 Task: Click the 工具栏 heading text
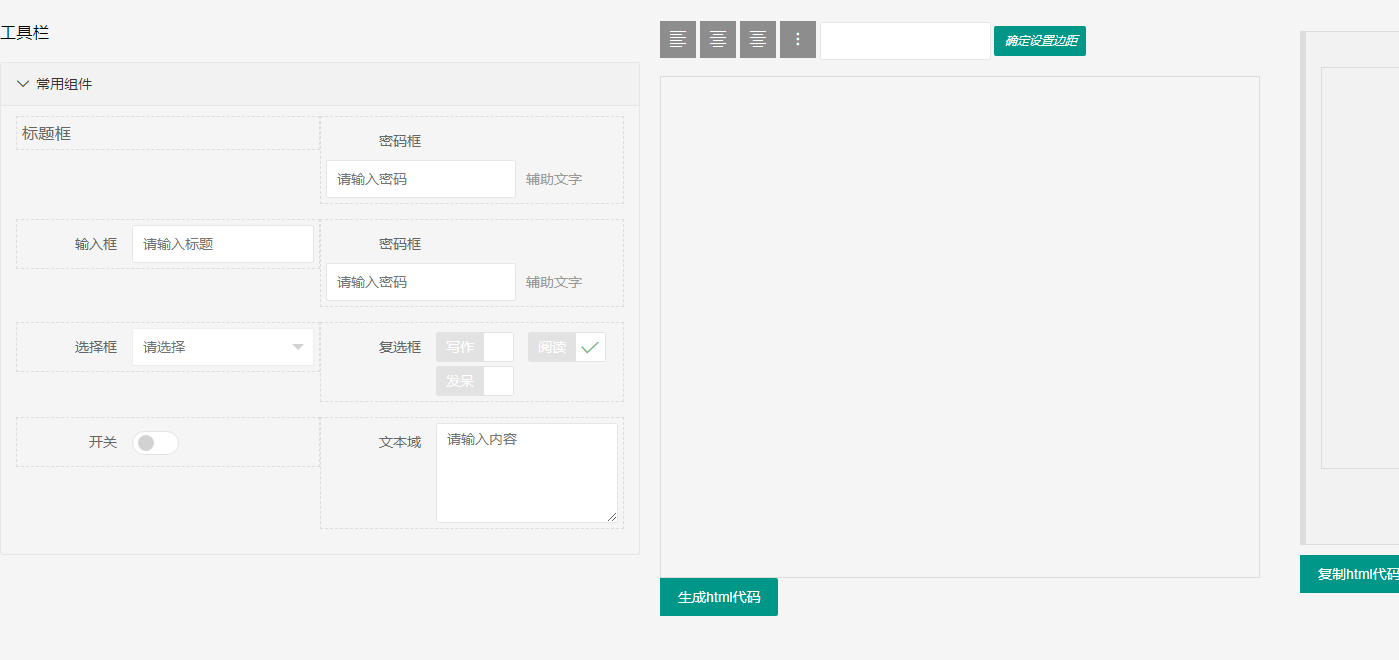click(25, 33)
